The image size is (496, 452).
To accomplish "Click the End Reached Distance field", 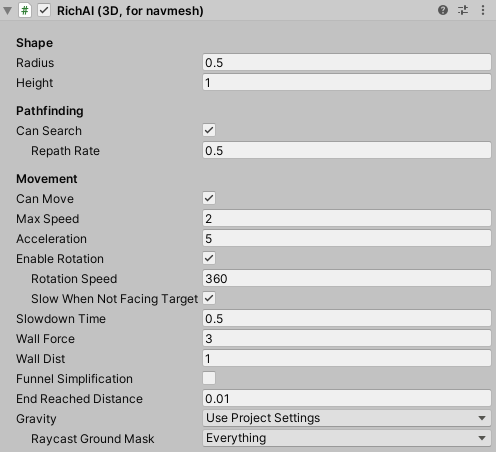I will (x=347, y=398).
